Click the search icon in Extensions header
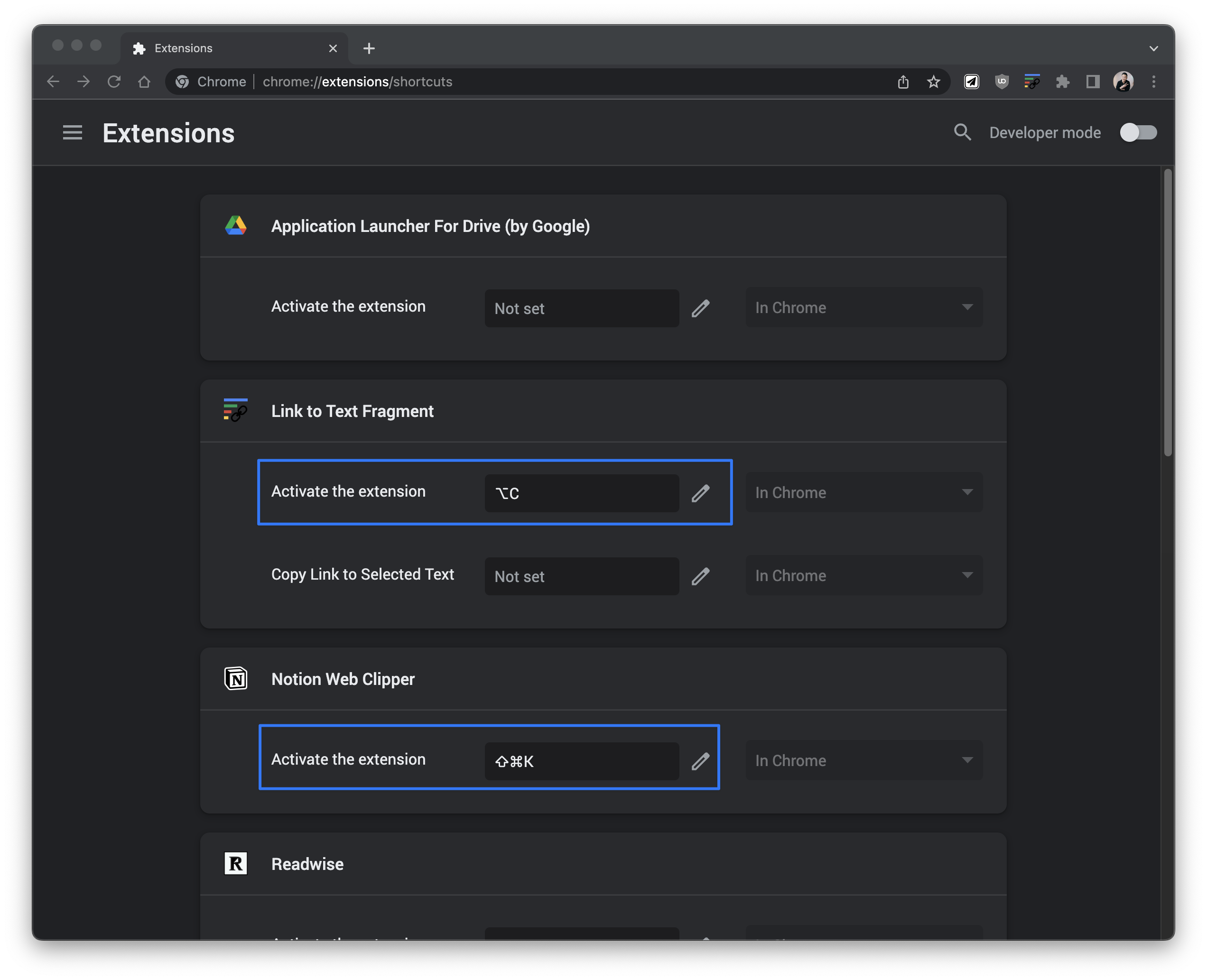Image resolution: width=1207 pixels, height=980 pixels. click(x=962, y=132)
